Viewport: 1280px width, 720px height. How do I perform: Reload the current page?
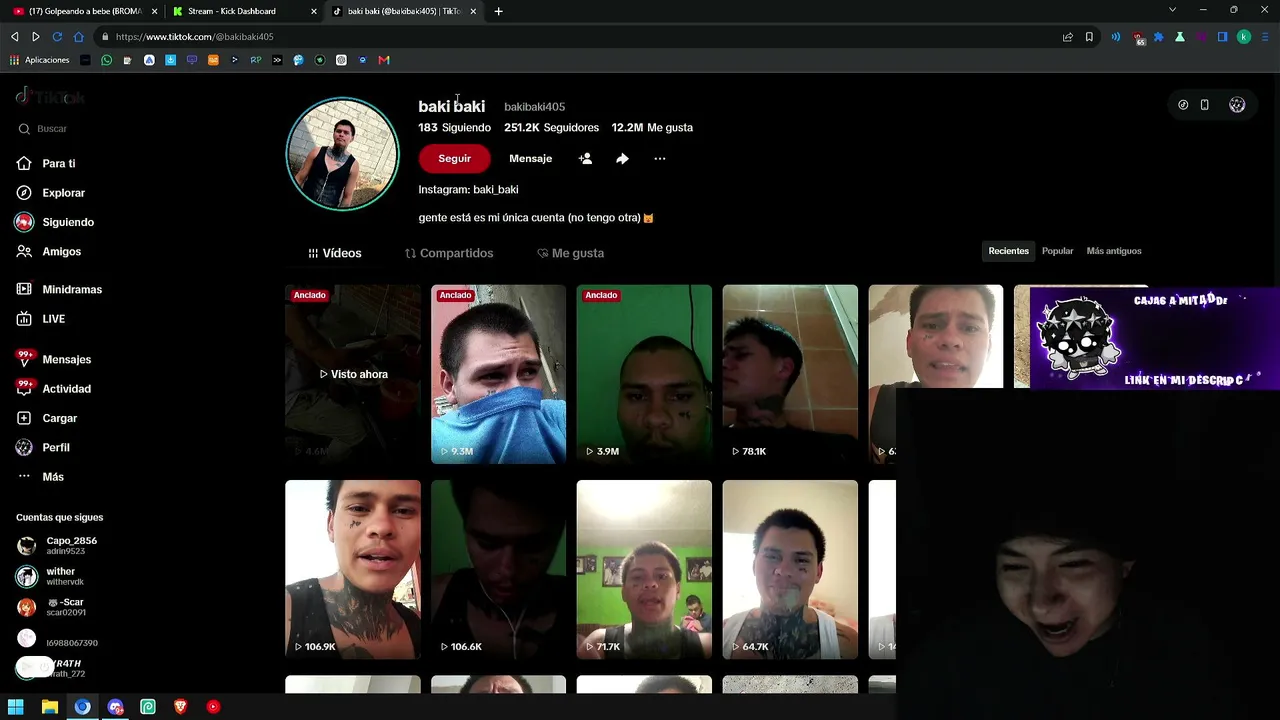point(57,37)
